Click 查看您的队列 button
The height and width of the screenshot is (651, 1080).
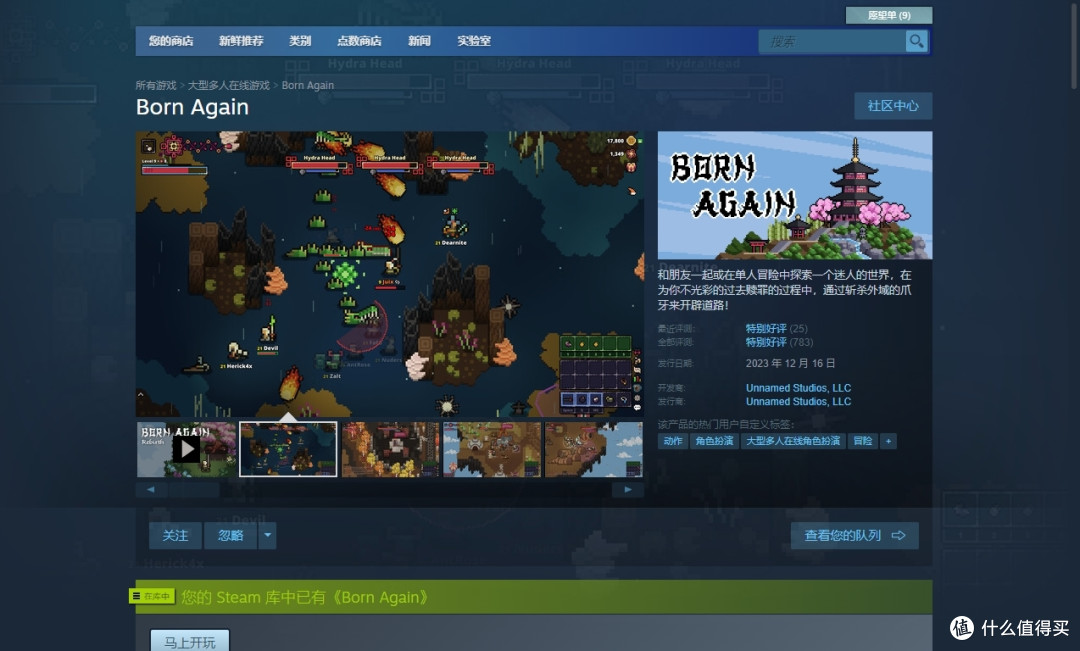(854, 535)
